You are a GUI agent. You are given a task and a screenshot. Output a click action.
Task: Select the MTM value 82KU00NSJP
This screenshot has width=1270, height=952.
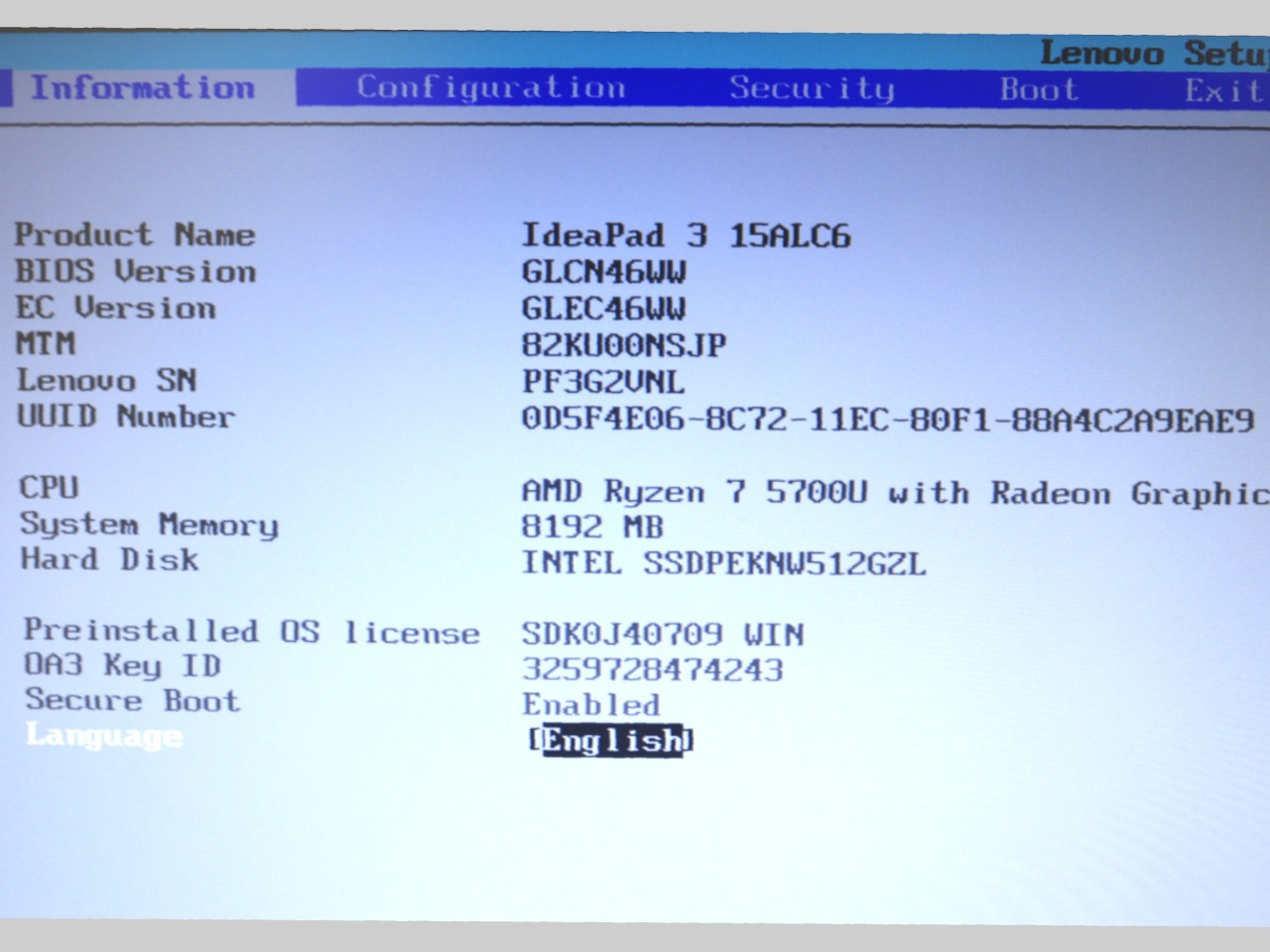click(x=623, y=345)
